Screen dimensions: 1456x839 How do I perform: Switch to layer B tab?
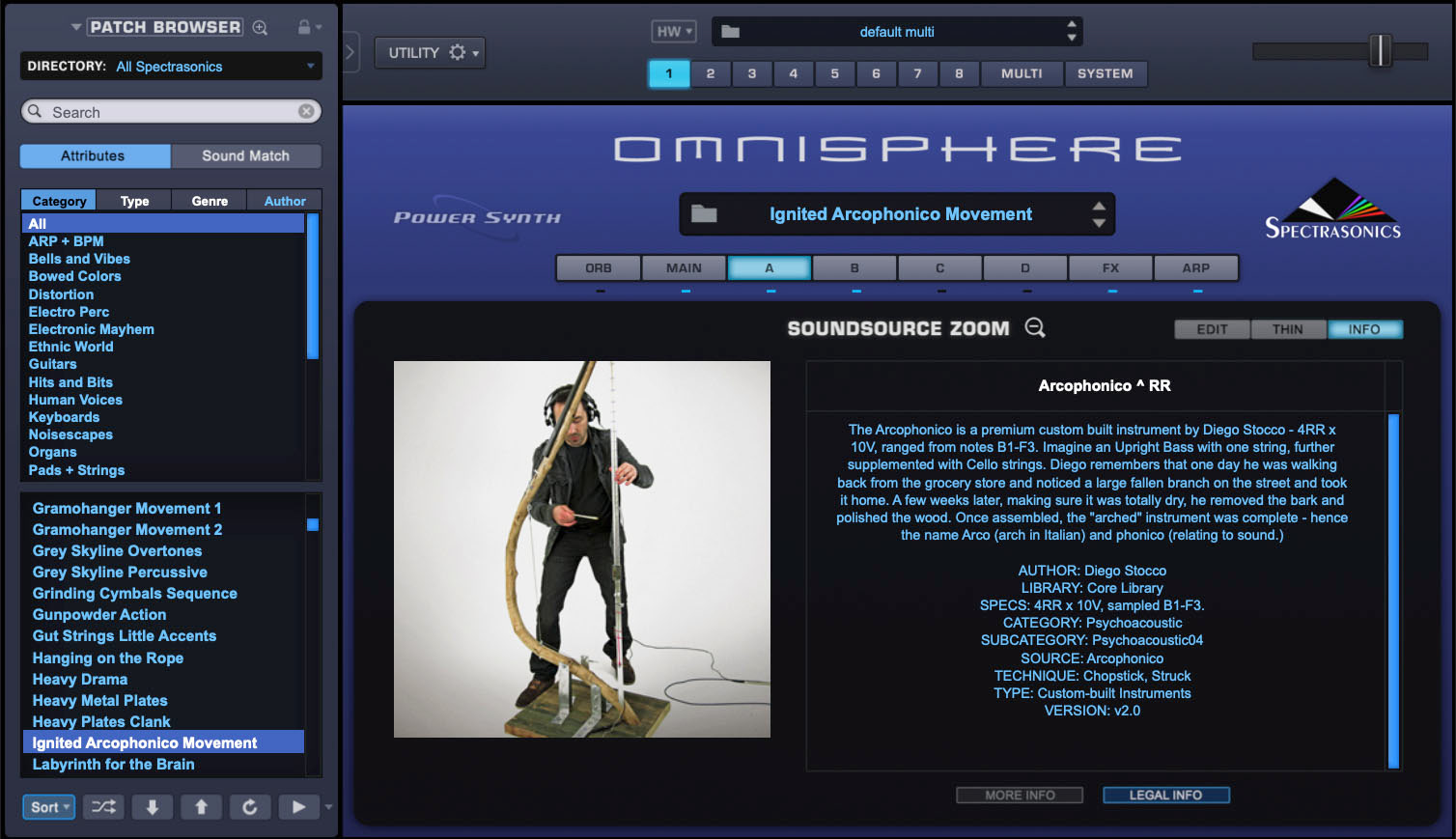854,267
